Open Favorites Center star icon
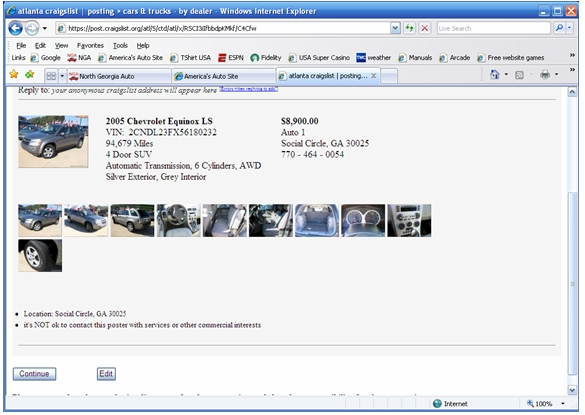Viewport: 585px width, 415px height. pyautogui.click(x=14, y=74)
